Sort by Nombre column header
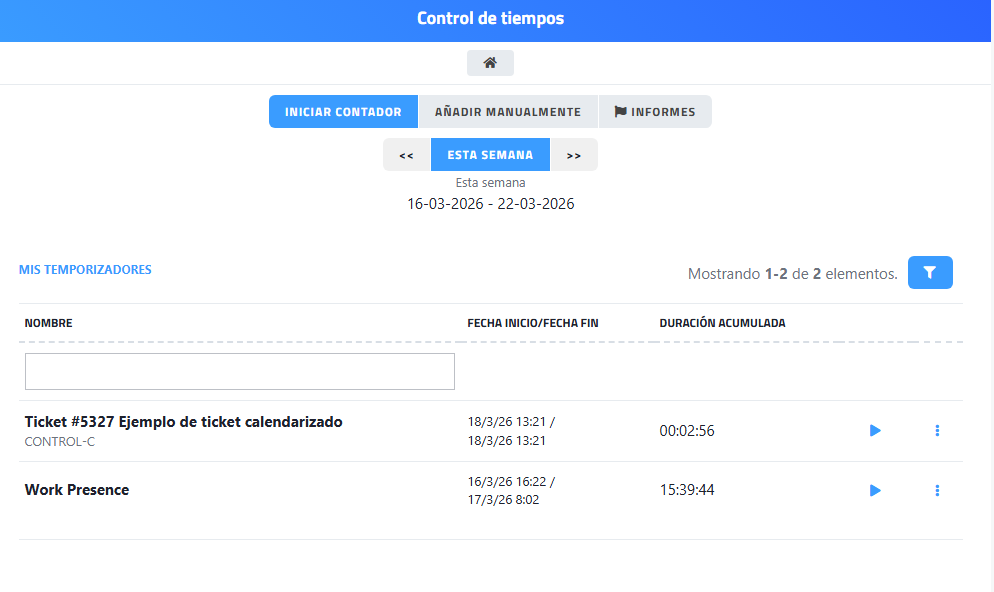Viewport: 994px width, 592px height. pyautogui.click(x=49, y=323)
